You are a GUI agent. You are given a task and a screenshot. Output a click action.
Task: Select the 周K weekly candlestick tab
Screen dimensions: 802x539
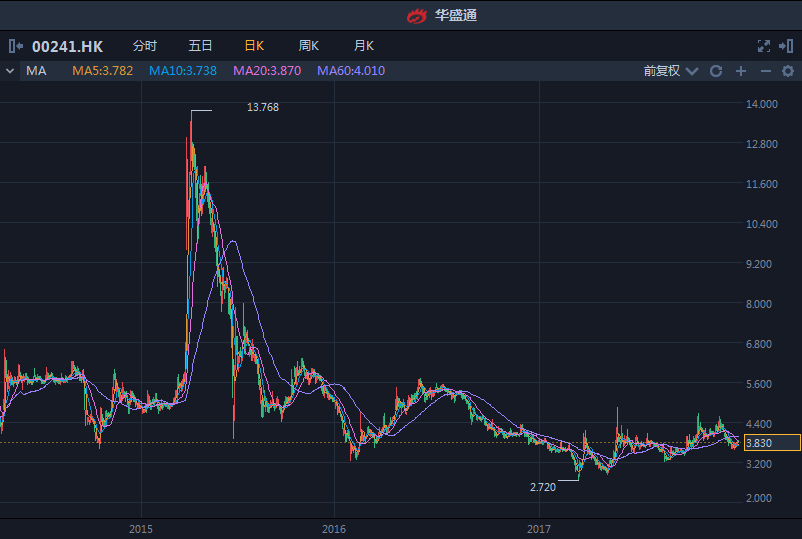308,46
